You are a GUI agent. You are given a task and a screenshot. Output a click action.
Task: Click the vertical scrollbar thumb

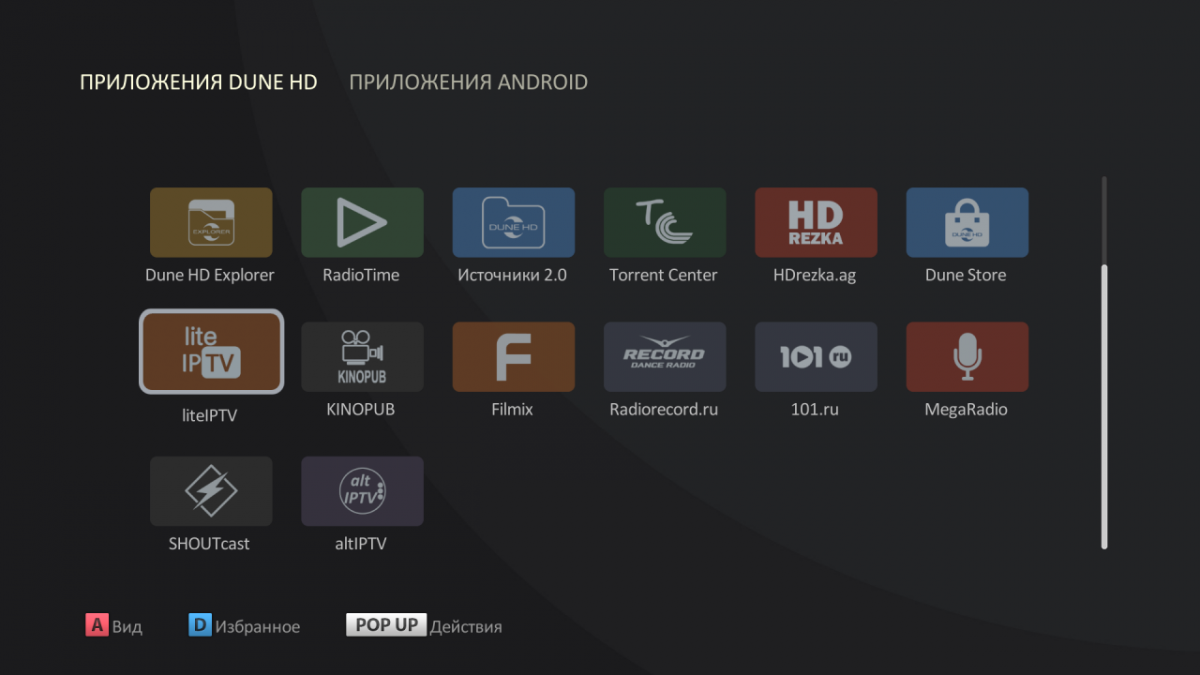click(x=1104, y=406)
